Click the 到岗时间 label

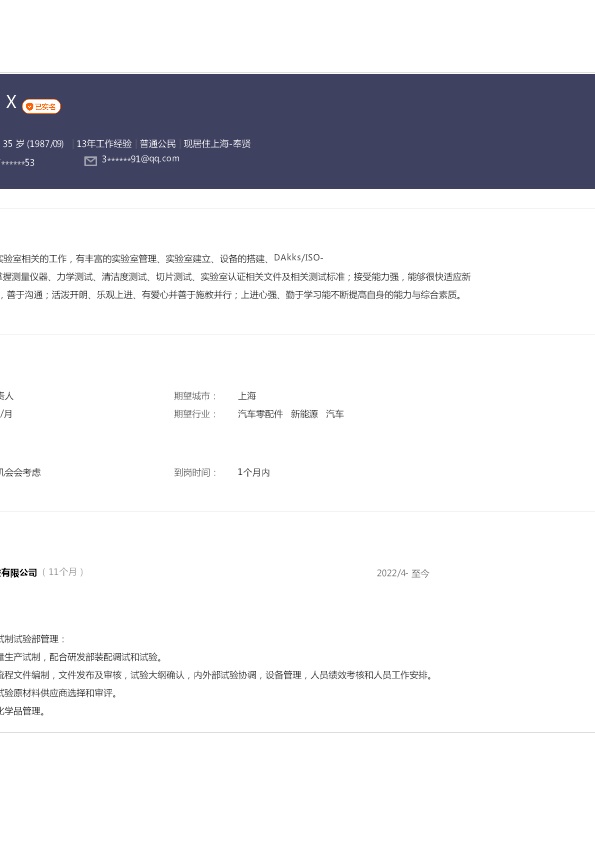195,473
